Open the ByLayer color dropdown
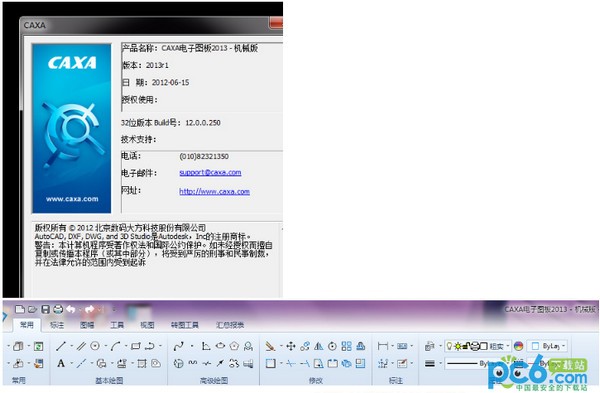Screen dimensions: 600x393 [548, 346]
